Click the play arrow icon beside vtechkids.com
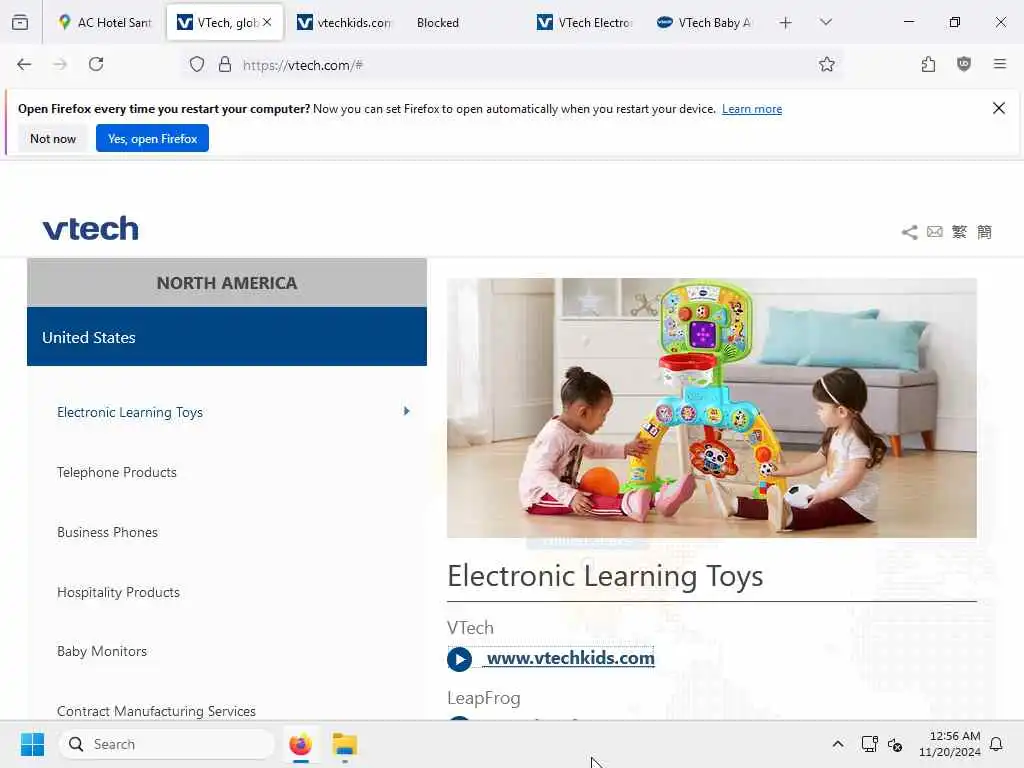The height and width of the screenshot is (768, 1024). (459, 659)
